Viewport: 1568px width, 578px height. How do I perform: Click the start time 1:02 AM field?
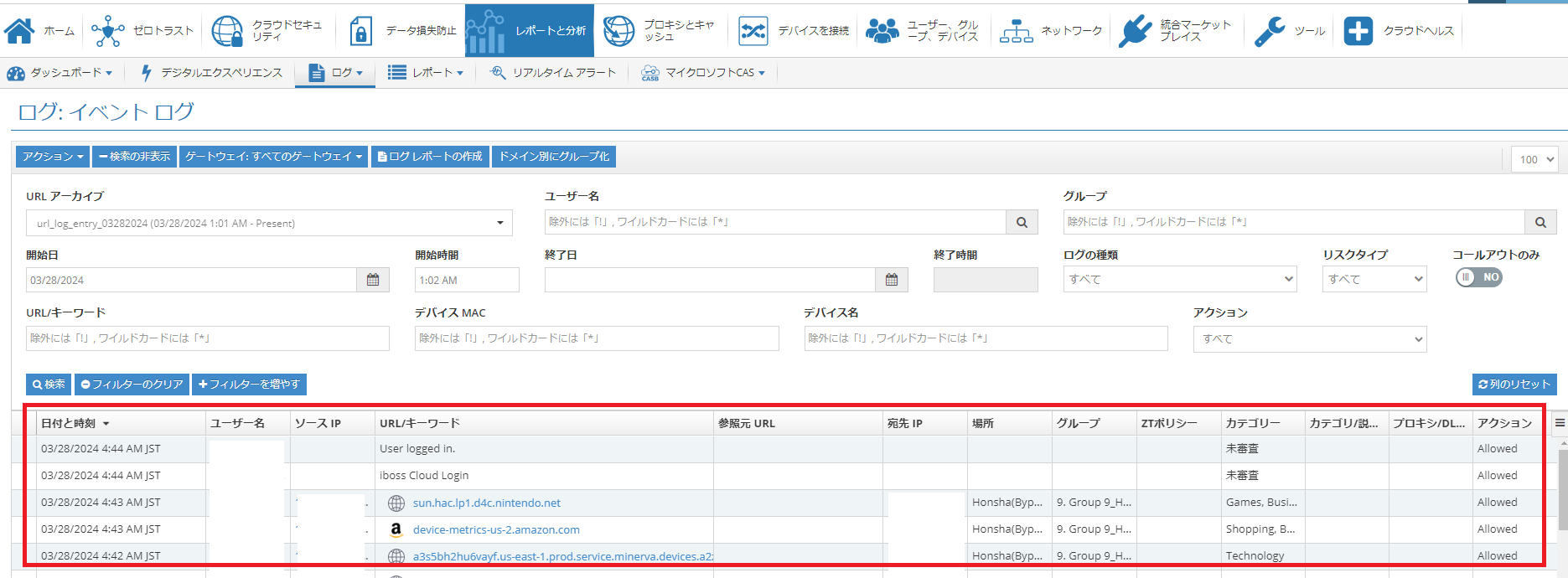tap(467, 280)
